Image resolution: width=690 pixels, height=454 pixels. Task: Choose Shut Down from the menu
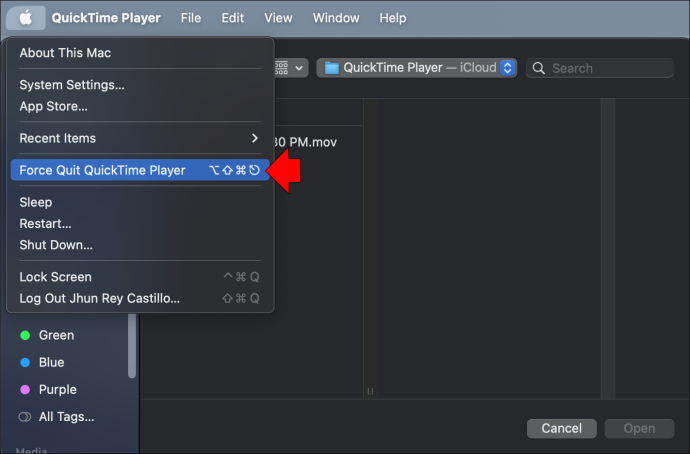pyautogui.click(x=140, y=245)
